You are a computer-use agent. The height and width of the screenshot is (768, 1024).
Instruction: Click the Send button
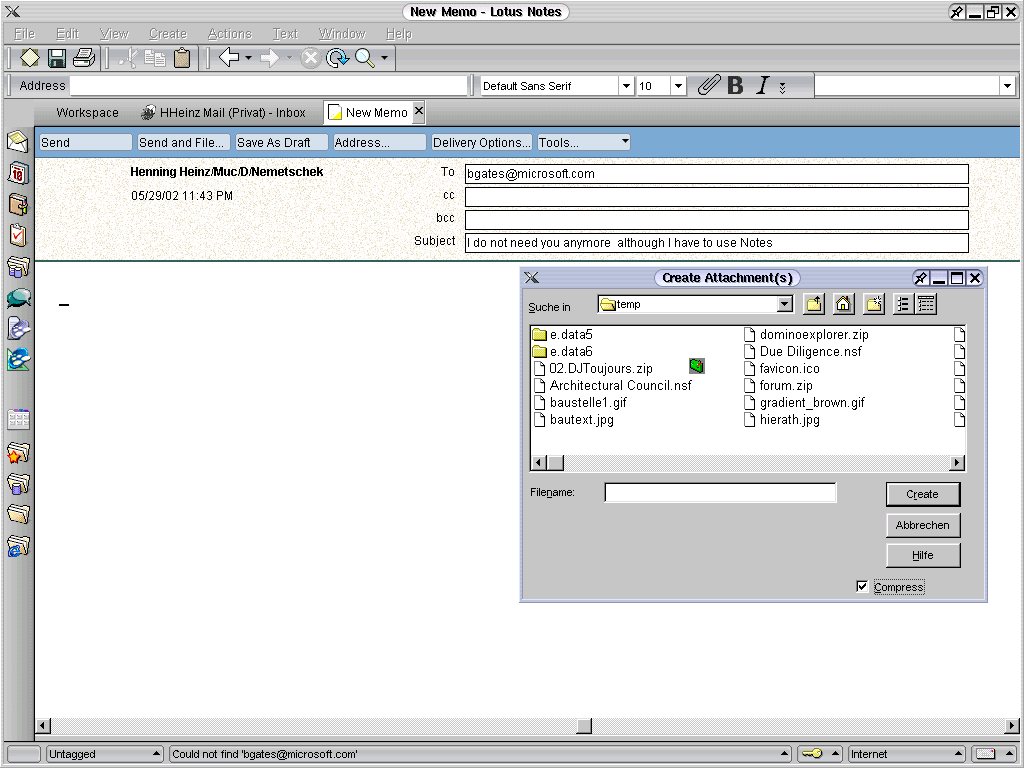pos(86,142)
